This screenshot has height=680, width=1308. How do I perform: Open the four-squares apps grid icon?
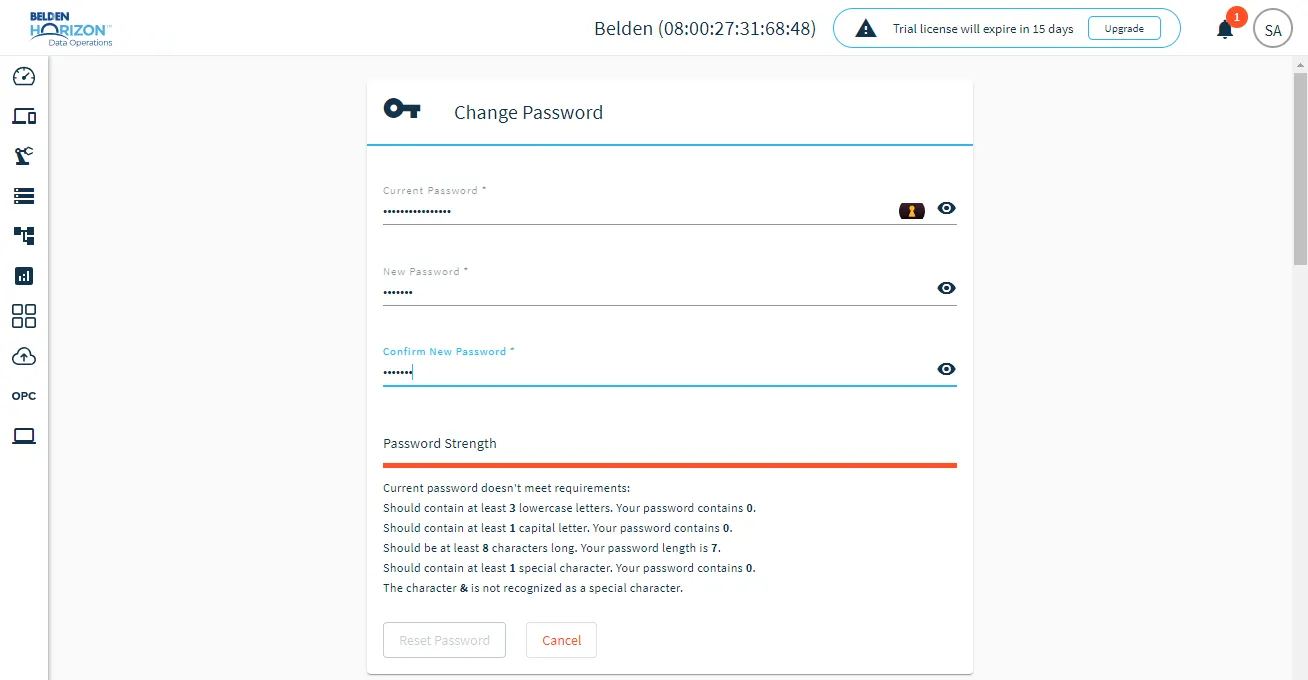coord(24,316)
